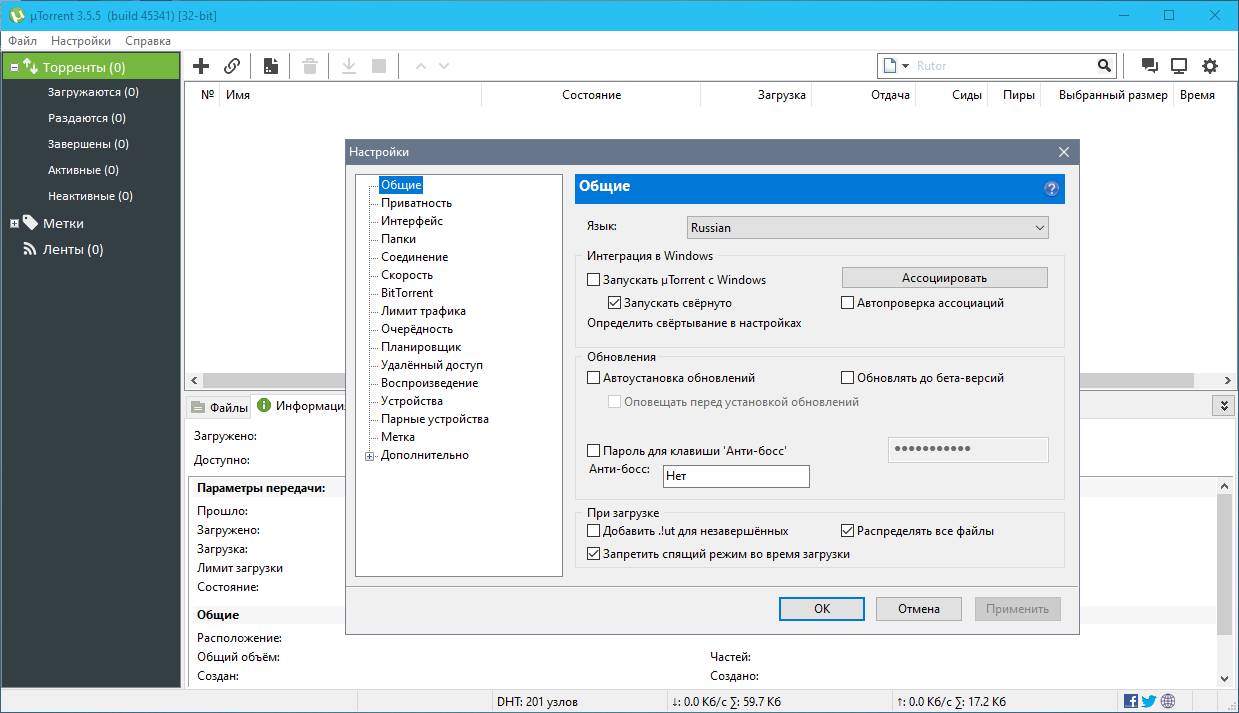Click the search magnifier icon
1239x713 pixels.
(1104, 66)
